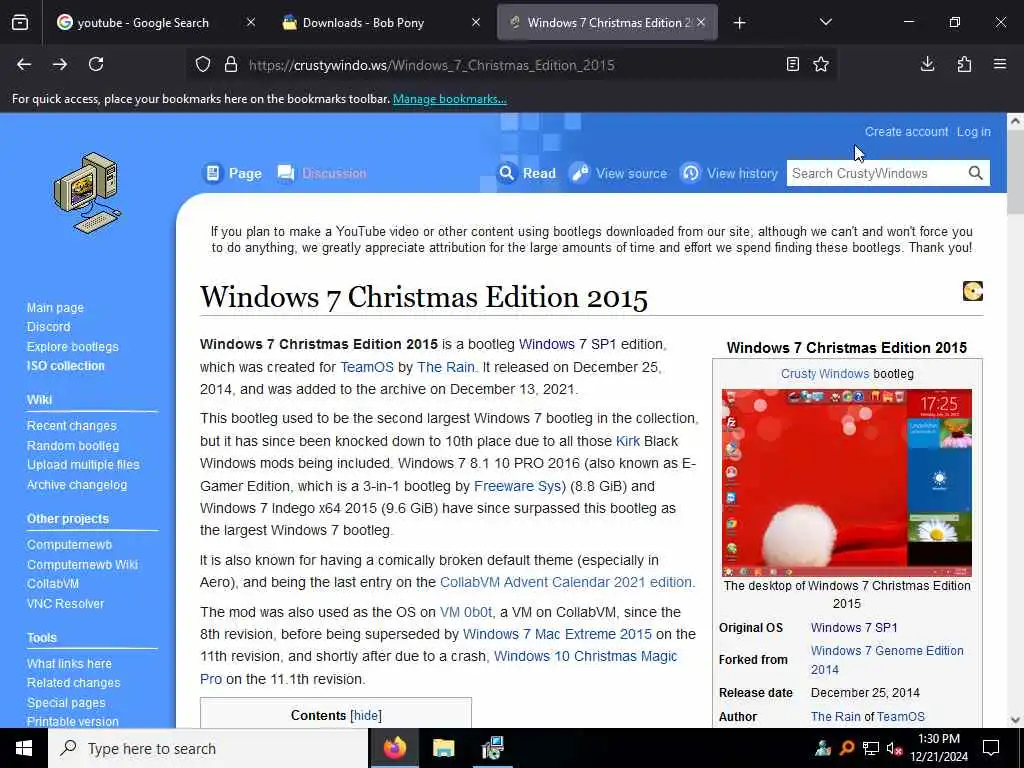Screen dimensions: 1024x768
Task: Click the browser URL address bar
Action: [x=509, y=65]
